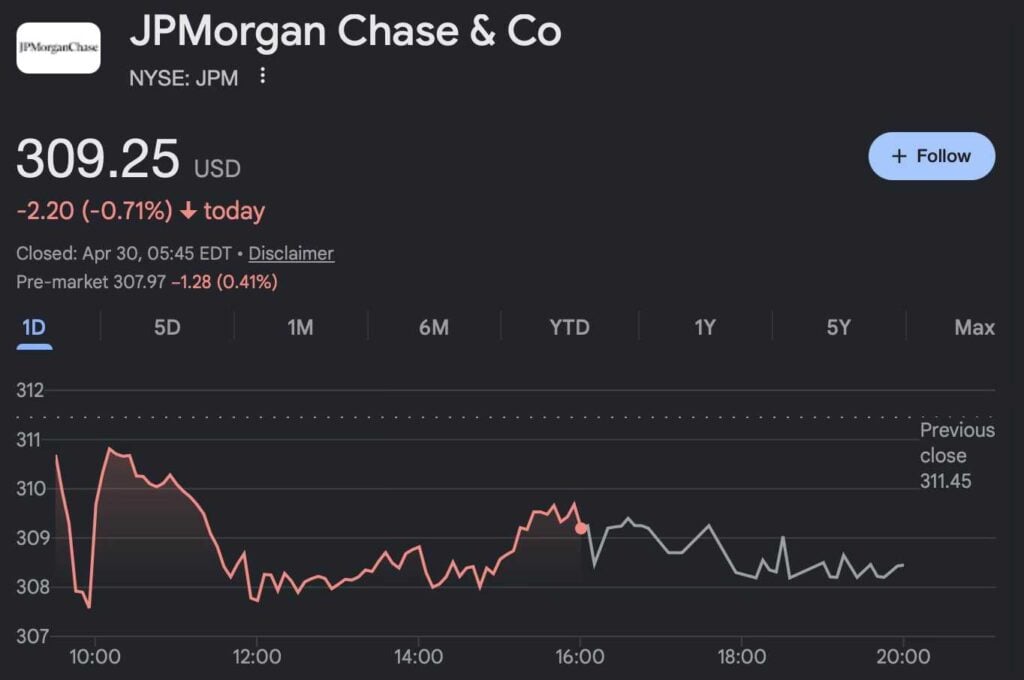
Task: Click the down arrow beside today
Action: point(188,212)
